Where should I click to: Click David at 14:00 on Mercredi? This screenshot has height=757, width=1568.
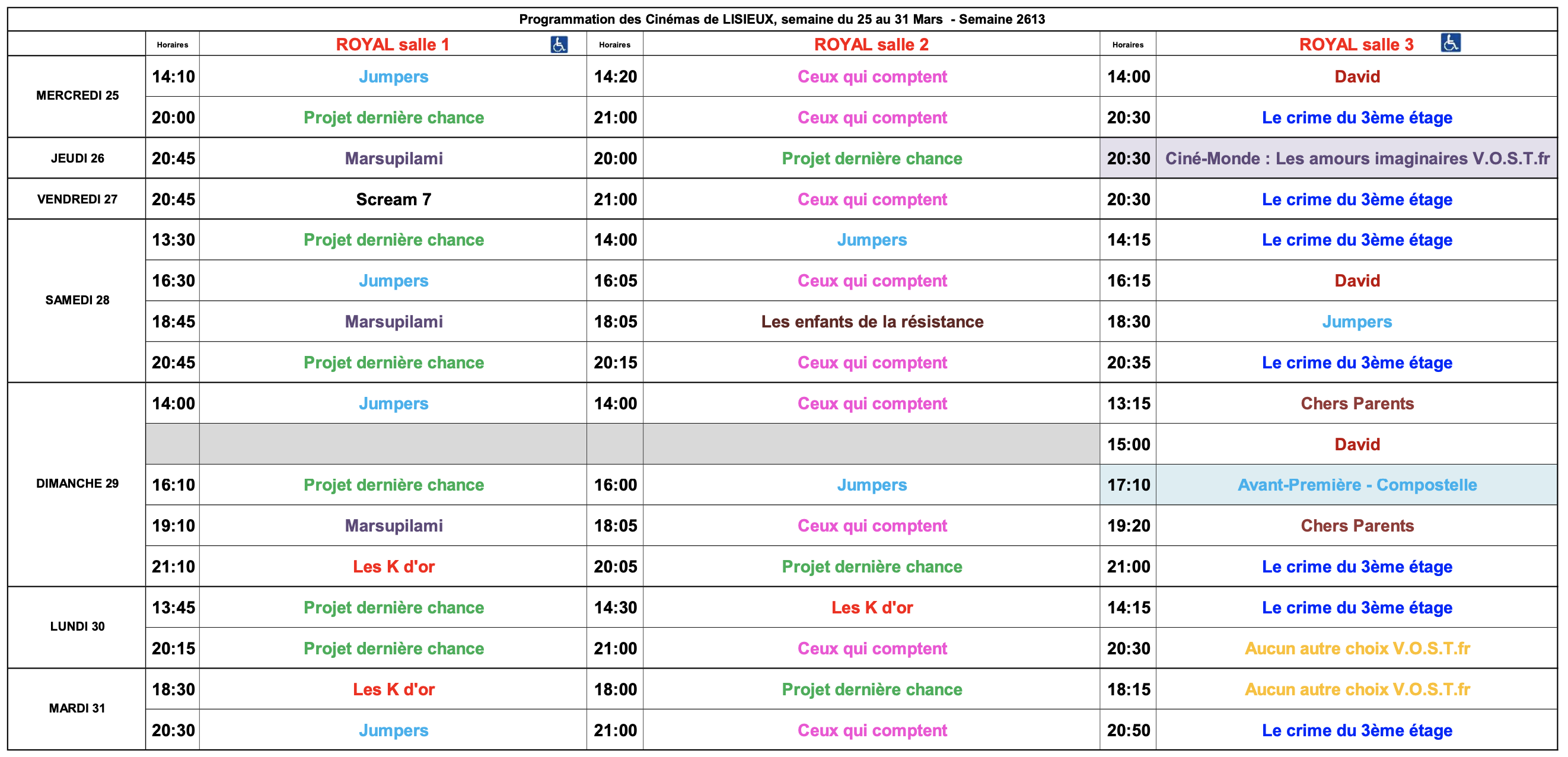point(1356,77)
